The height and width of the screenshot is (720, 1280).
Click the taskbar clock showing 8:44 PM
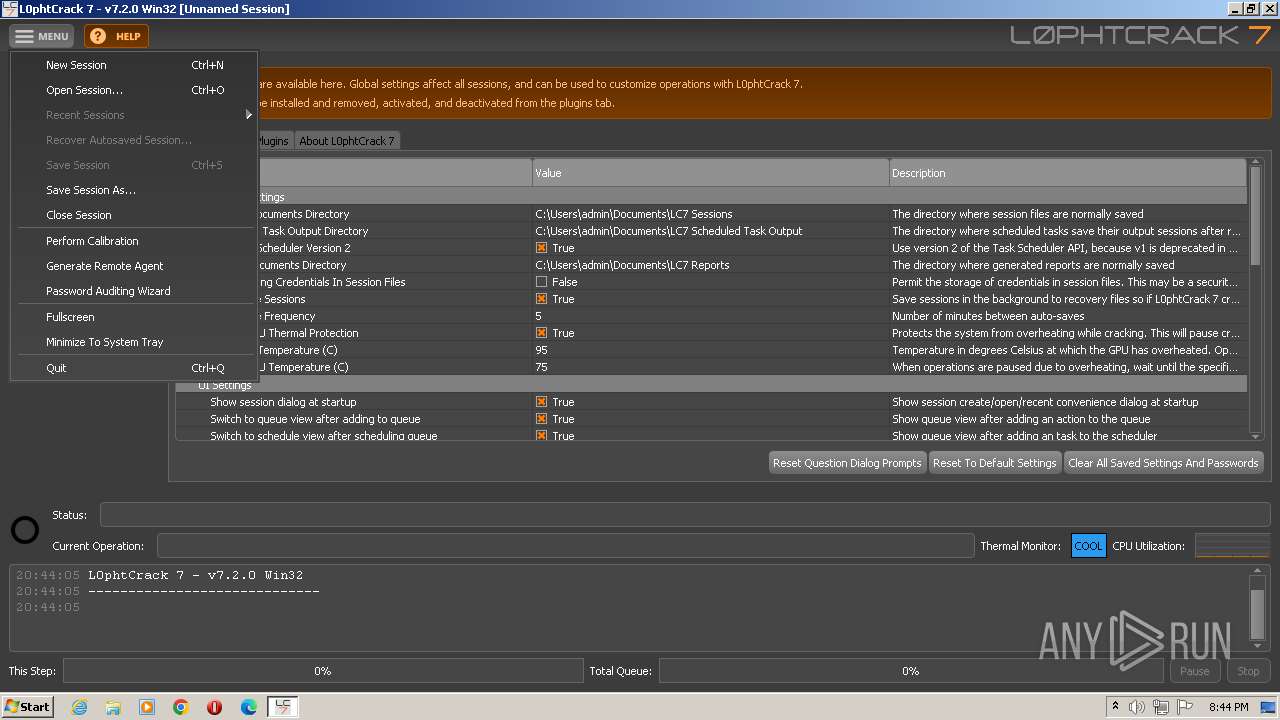click(x=1228, y=707)
